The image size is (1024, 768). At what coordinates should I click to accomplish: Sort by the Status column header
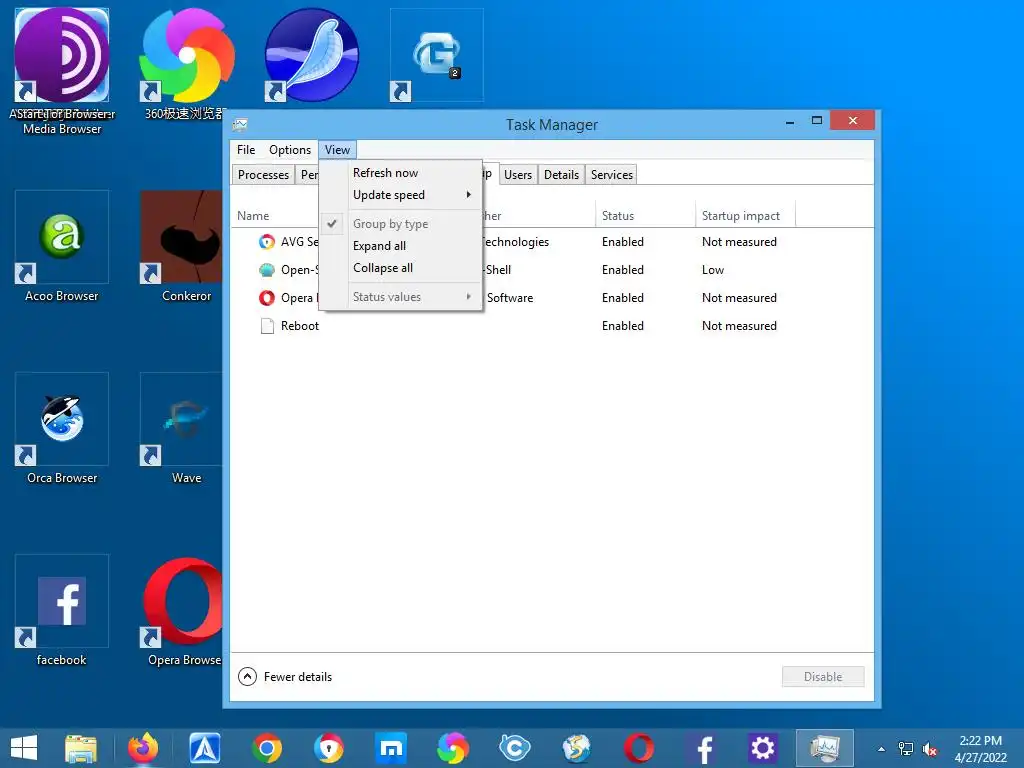coord(645,216)
